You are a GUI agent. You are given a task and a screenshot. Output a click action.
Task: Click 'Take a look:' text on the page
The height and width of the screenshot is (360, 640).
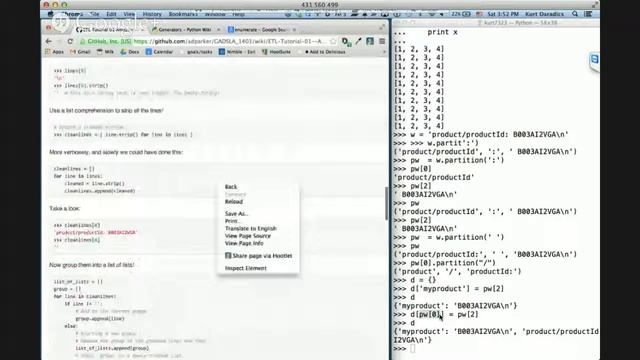[64, 209]
